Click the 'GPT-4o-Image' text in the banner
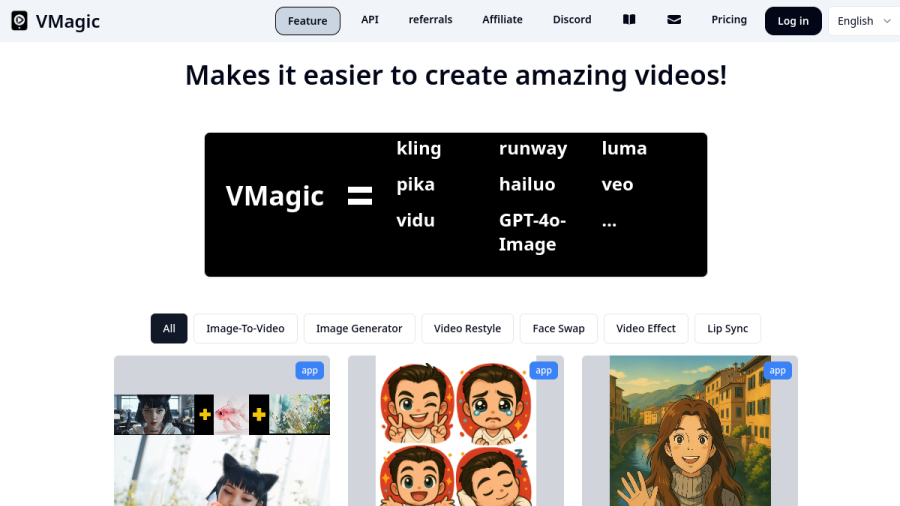 coord(532,232)
